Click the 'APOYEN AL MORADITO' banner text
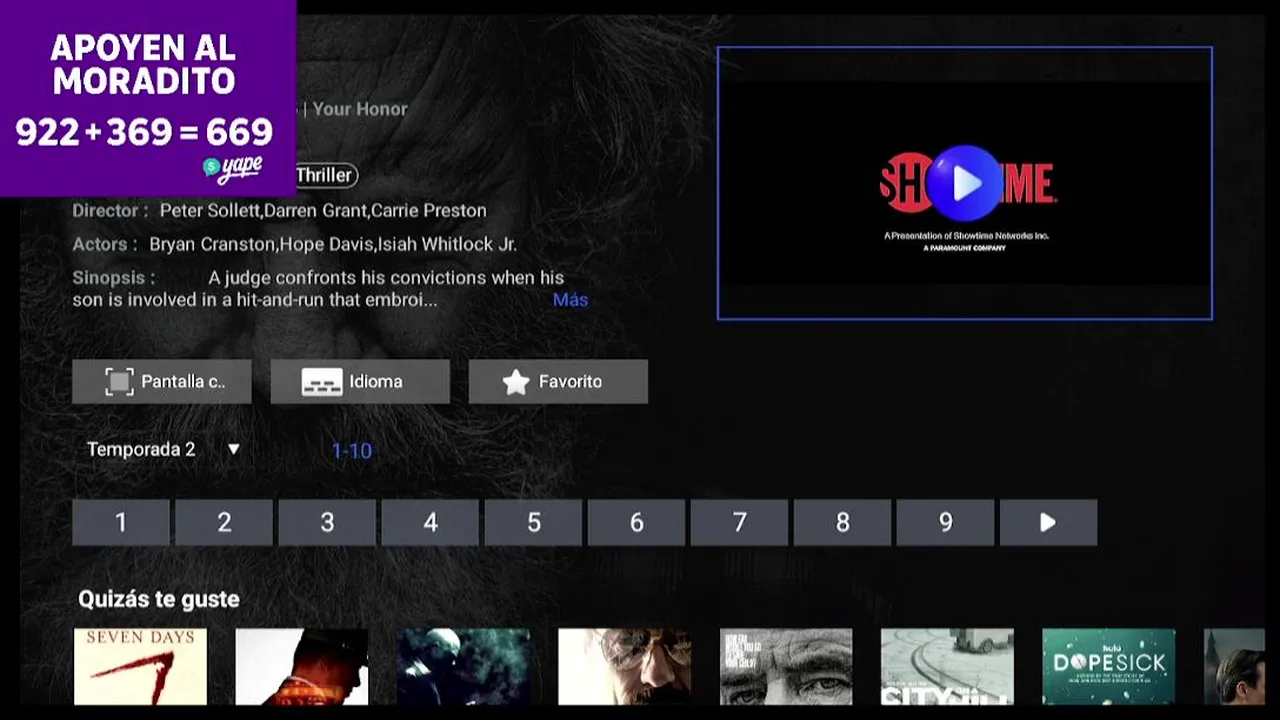1280x720 pixels. [x=144, y=63]
